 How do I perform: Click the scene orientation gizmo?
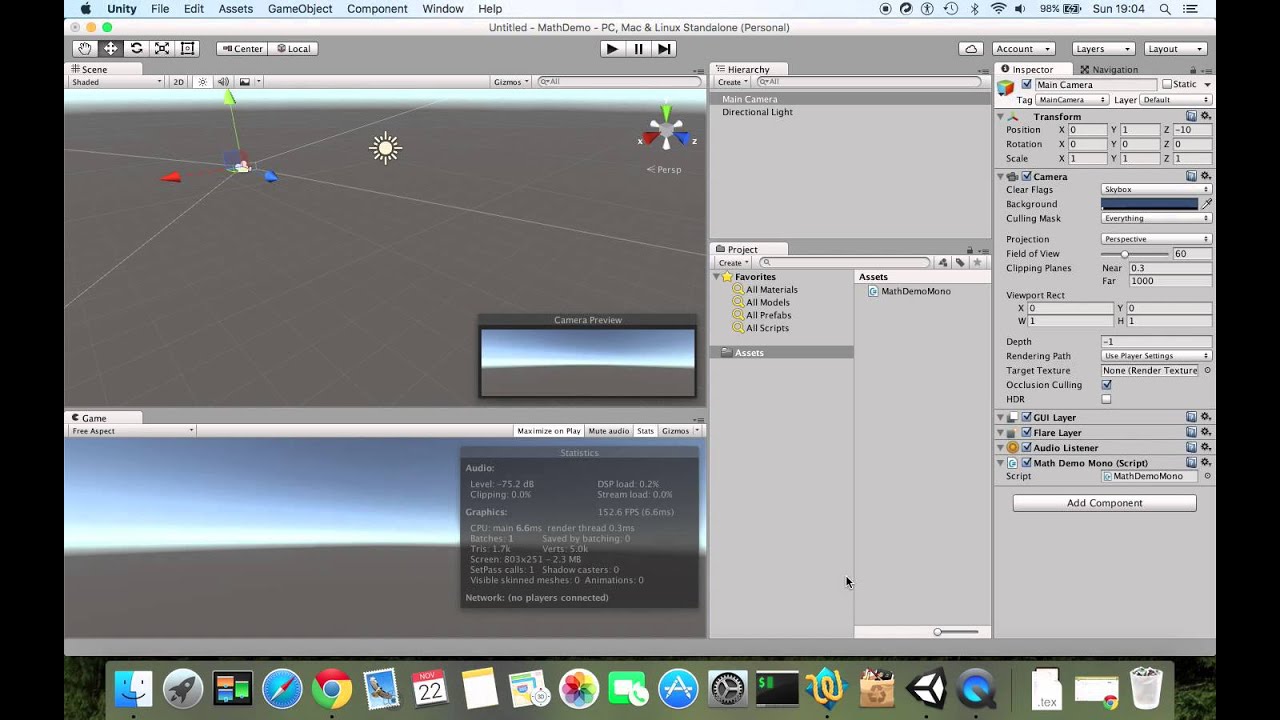pos(666,131)
